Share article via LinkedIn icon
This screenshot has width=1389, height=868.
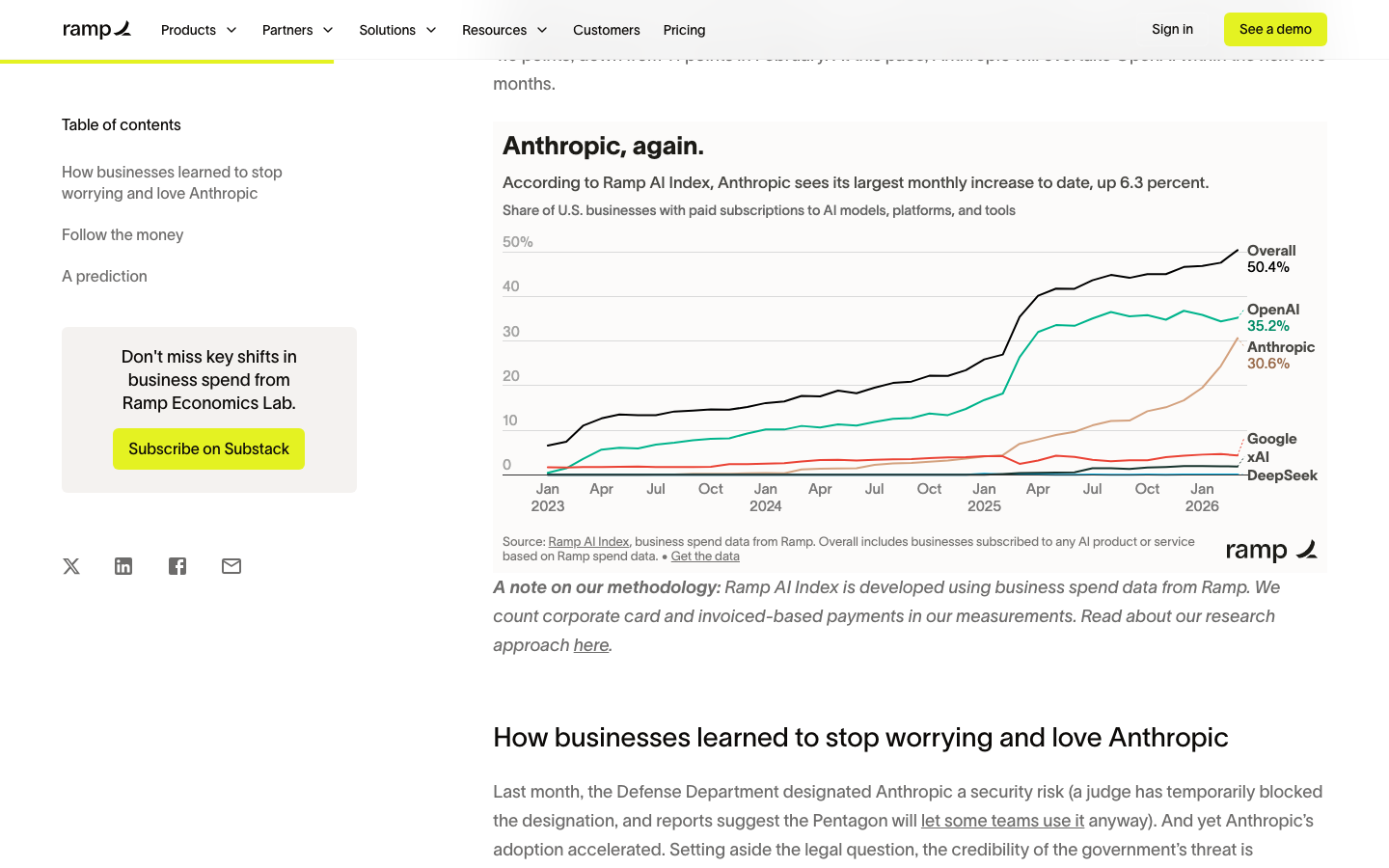point(123,566)
